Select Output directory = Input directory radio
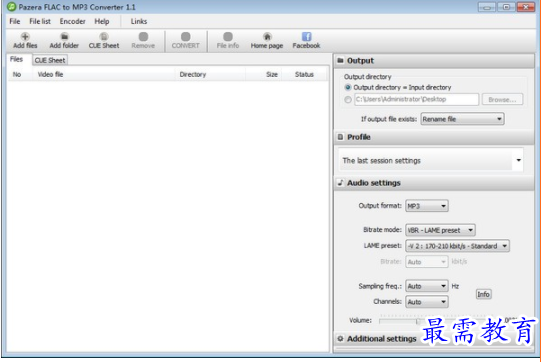 coord(348,87)
